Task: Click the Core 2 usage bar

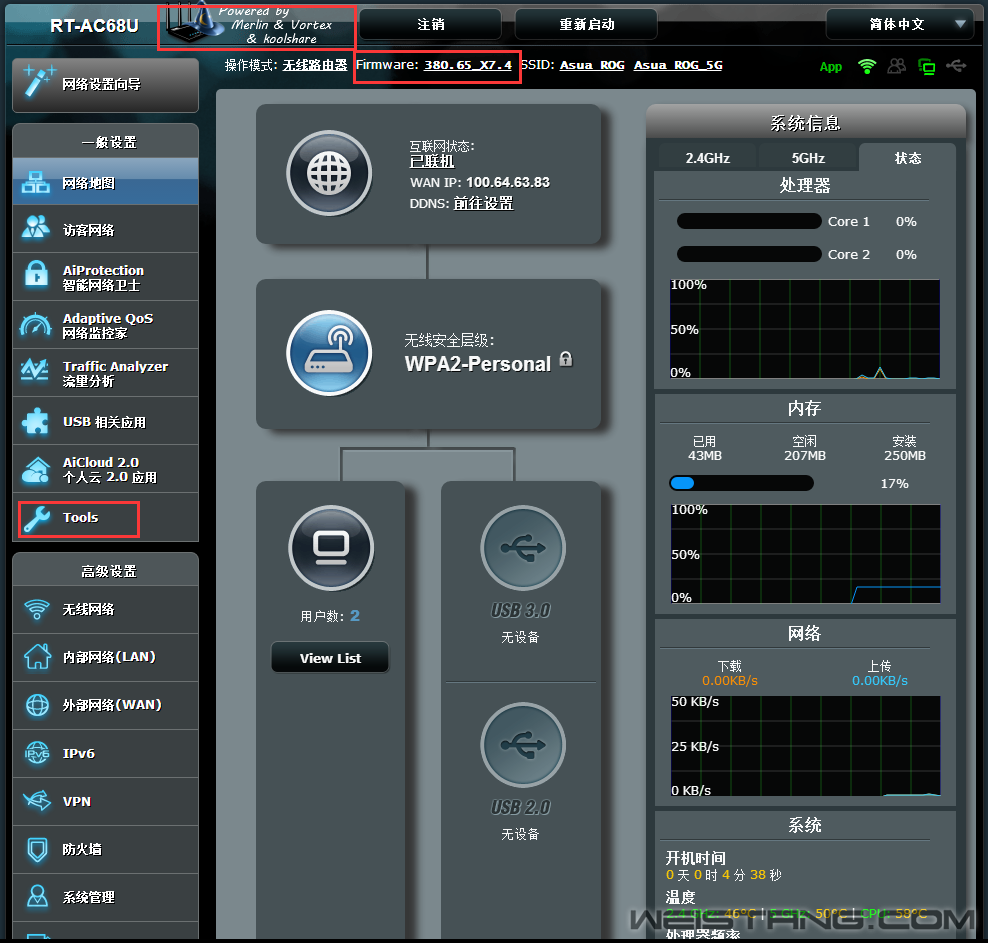Action: [x=749, y=254]
